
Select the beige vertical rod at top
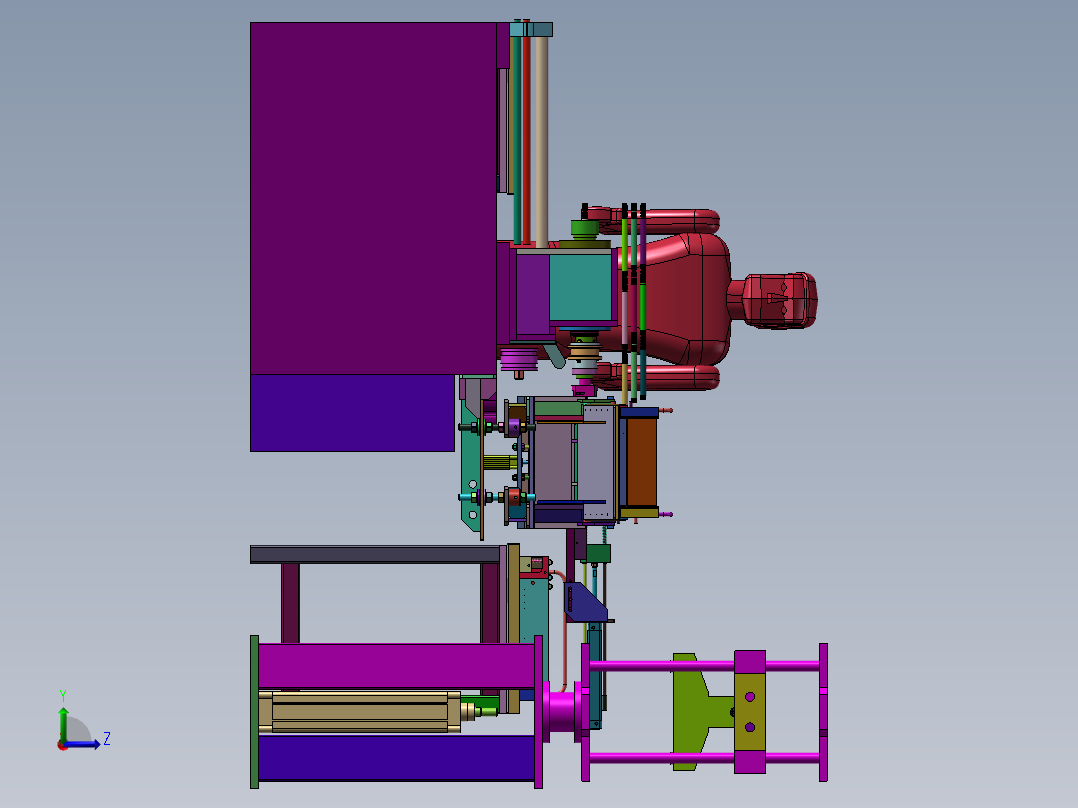point(542,141)
